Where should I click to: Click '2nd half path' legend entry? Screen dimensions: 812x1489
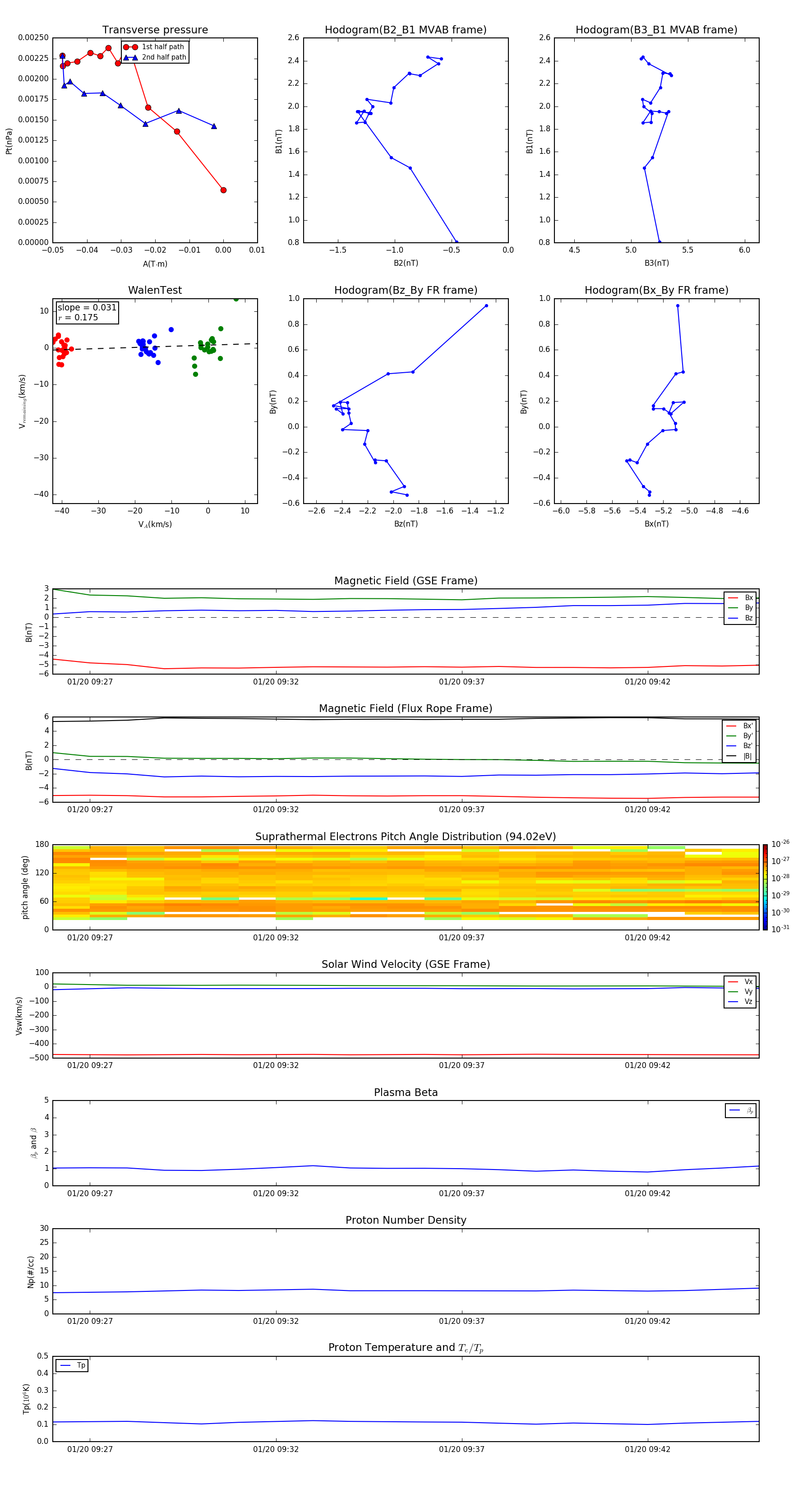click(154, 57)
